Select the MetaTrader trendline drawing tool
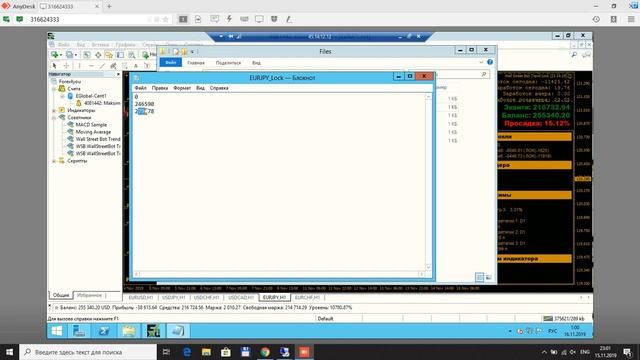This screenshot has height=360, width=640. tap(102, 65)
